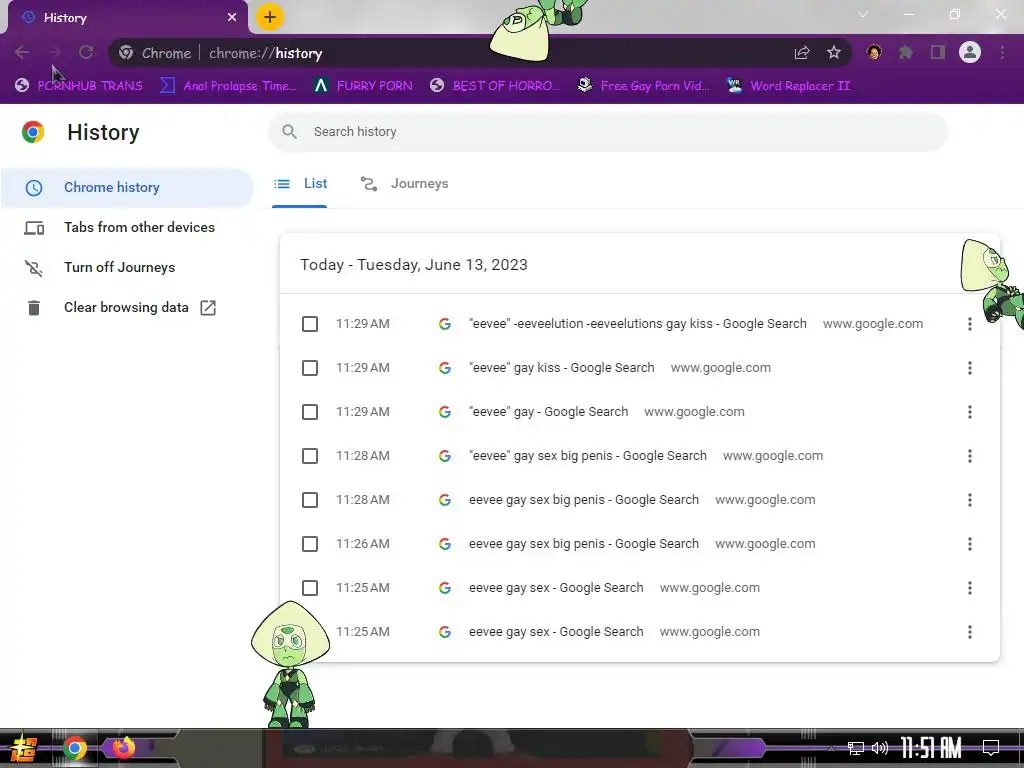Show hidden system tray icons chevron

831,748
